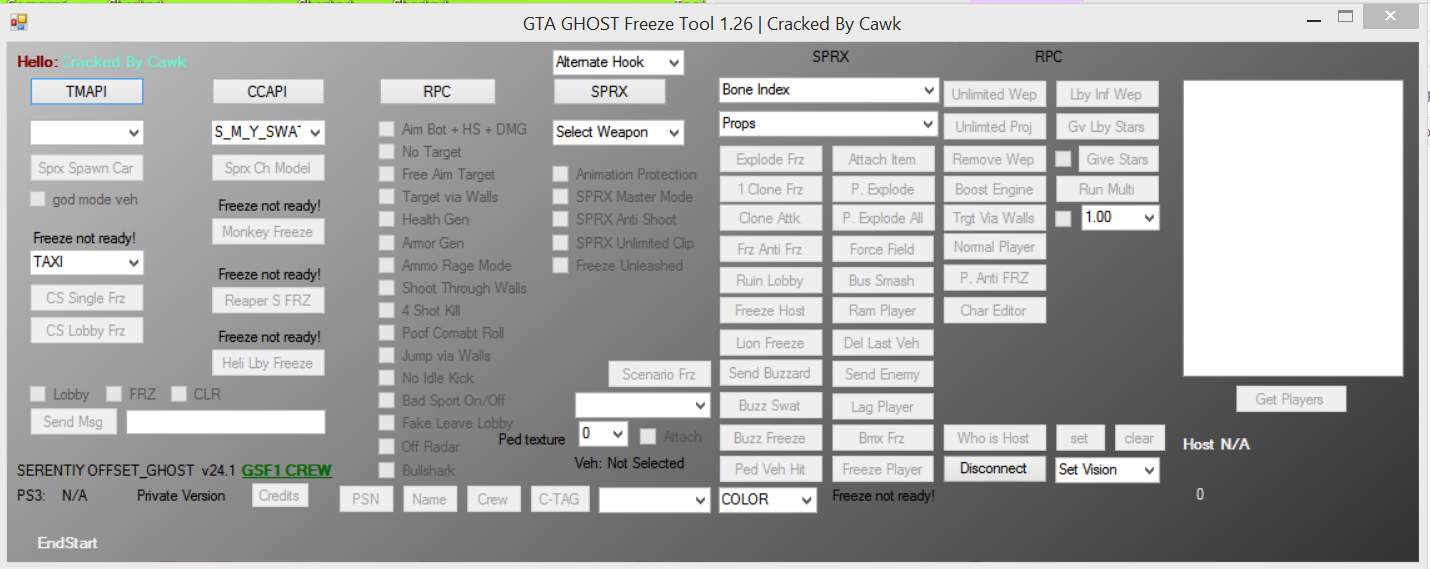Open the TAXI vehicle dropdown
This screenshot has height=569, width=1430.
pos(87,262)
